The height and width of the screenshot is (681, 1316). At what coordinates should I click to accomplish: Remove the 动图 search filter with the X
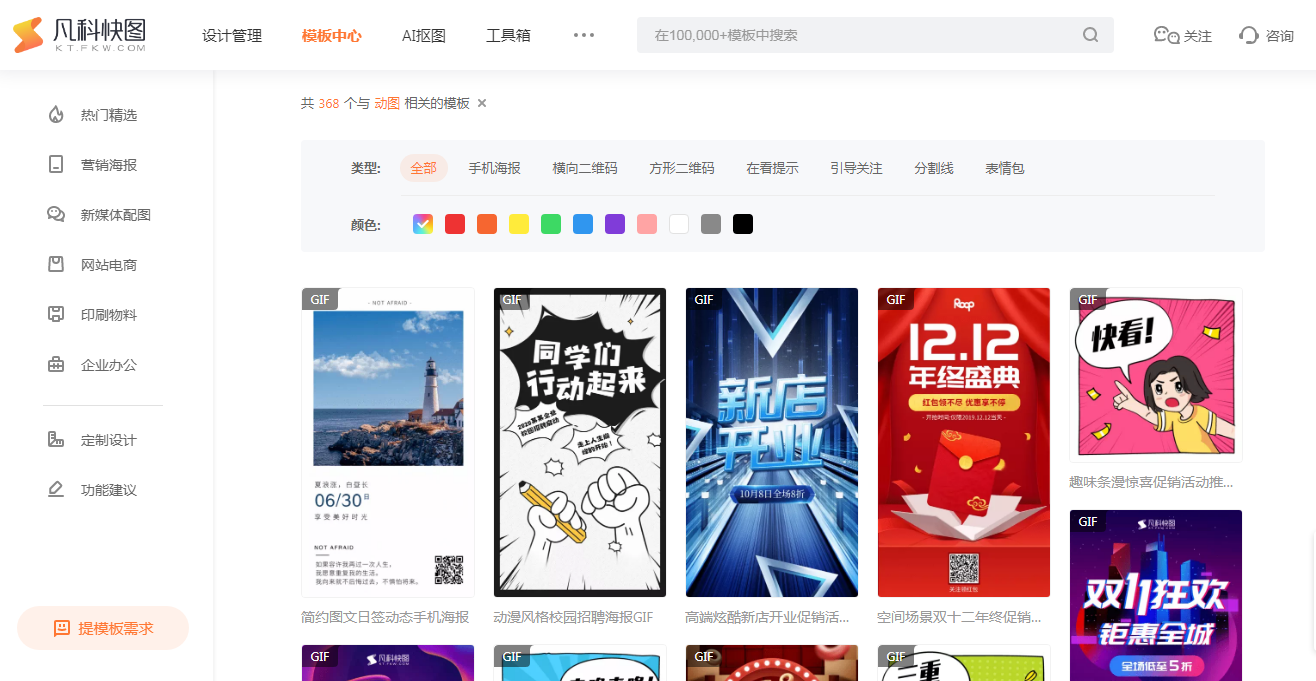click(x=482, y=103)
